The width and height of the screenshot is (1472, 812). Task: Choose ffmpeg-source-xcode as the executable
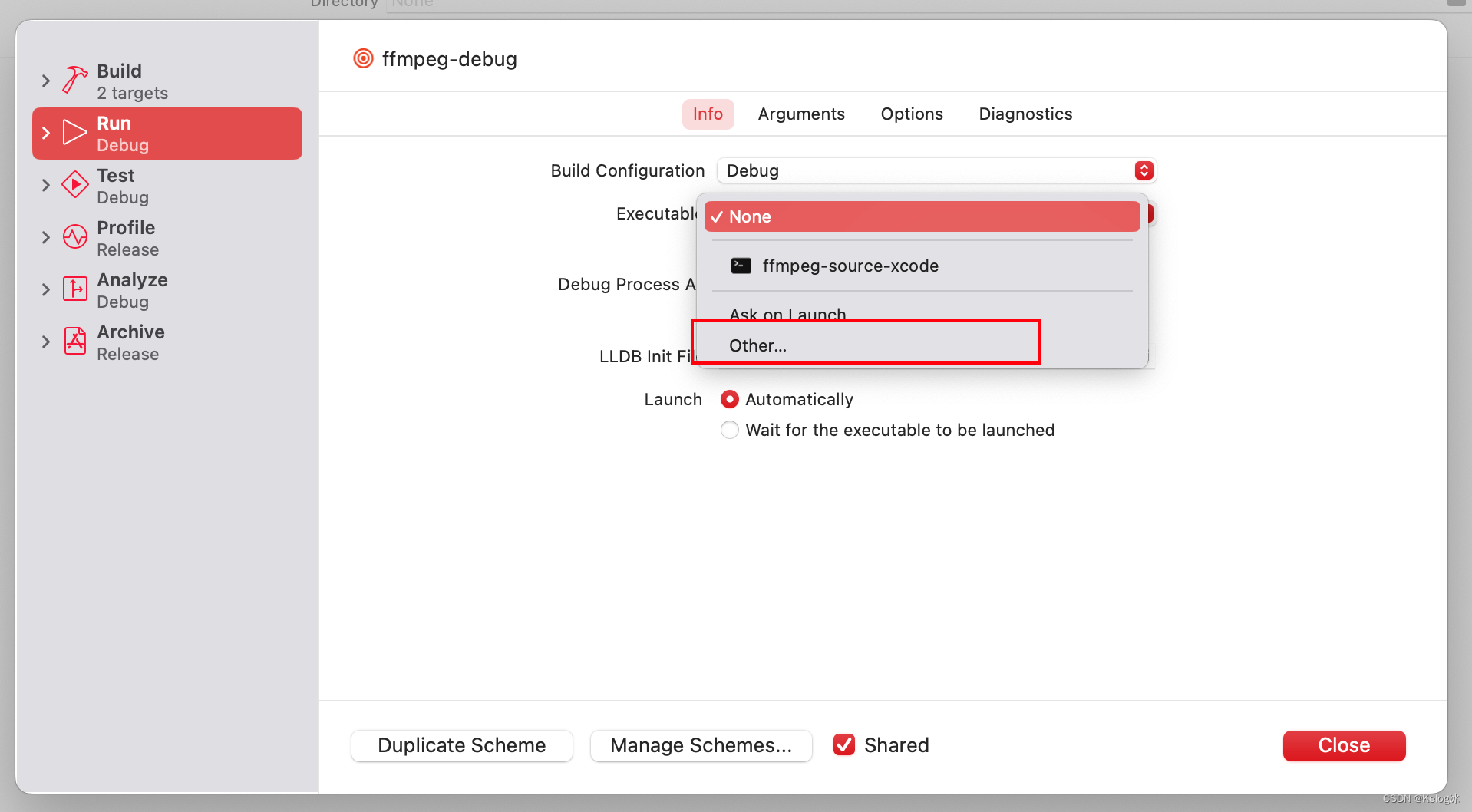[922, 266]
